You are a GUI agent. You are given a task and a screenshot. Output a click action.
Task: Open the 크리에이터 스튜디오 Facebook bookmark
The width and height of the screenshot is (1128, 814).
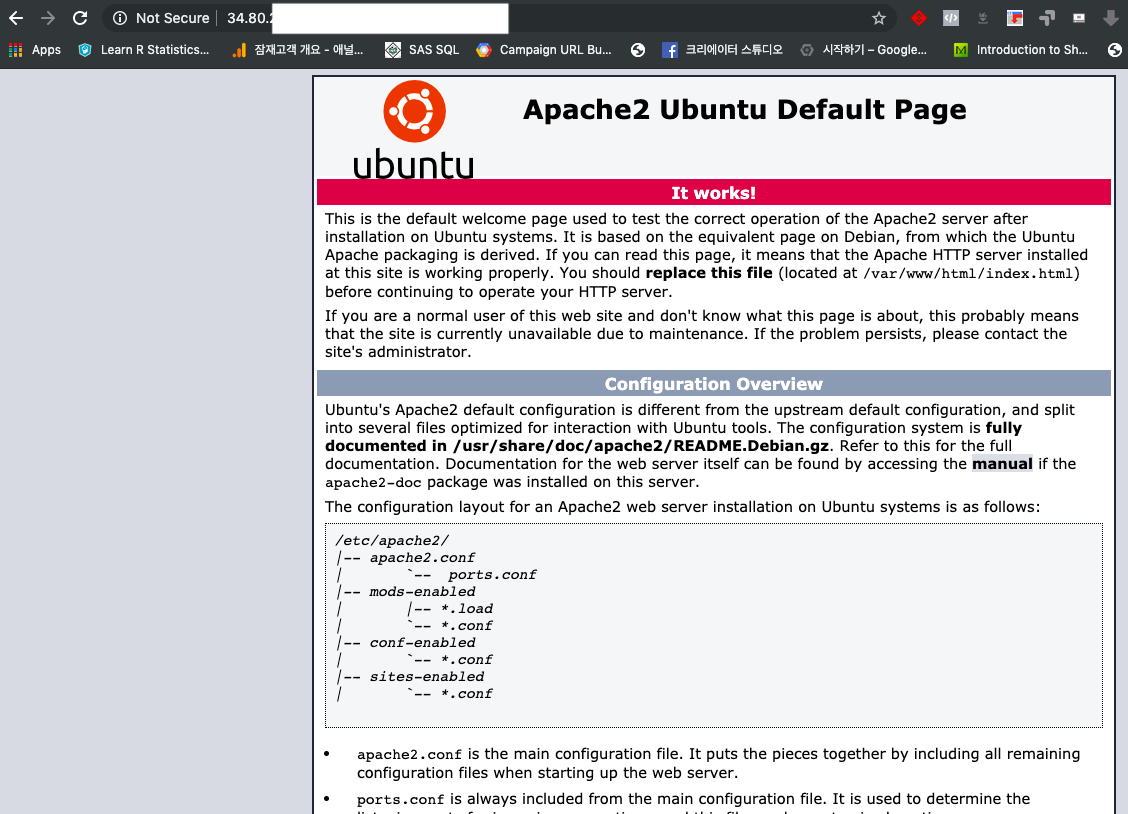tap(722, 50)
